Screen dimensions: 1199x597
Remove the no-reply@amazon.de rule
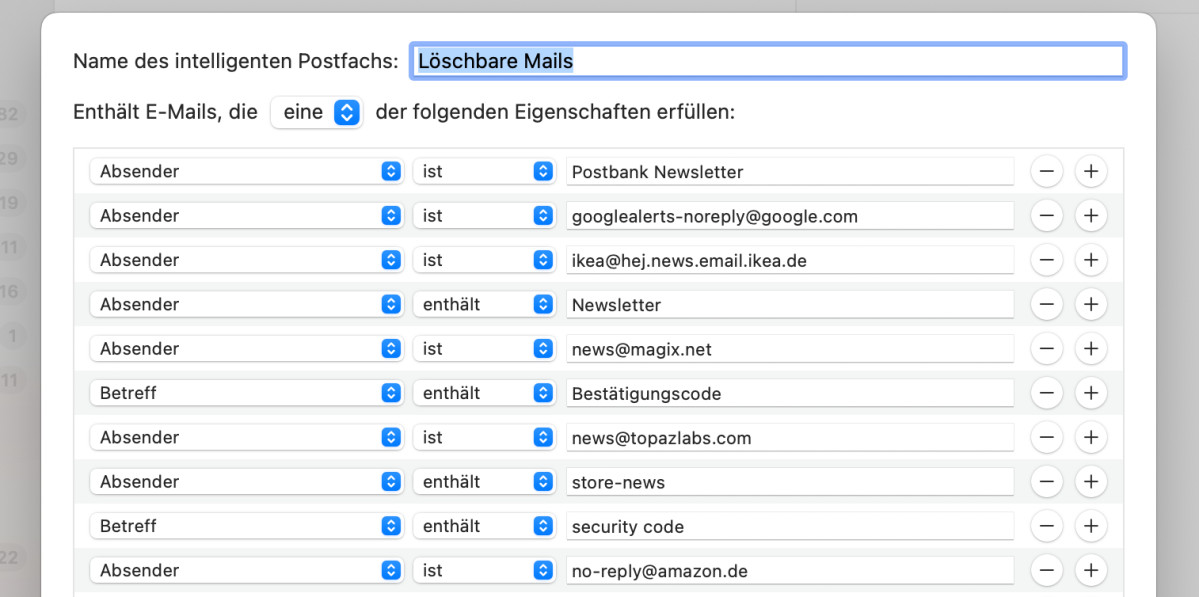tap(1046, 571)
